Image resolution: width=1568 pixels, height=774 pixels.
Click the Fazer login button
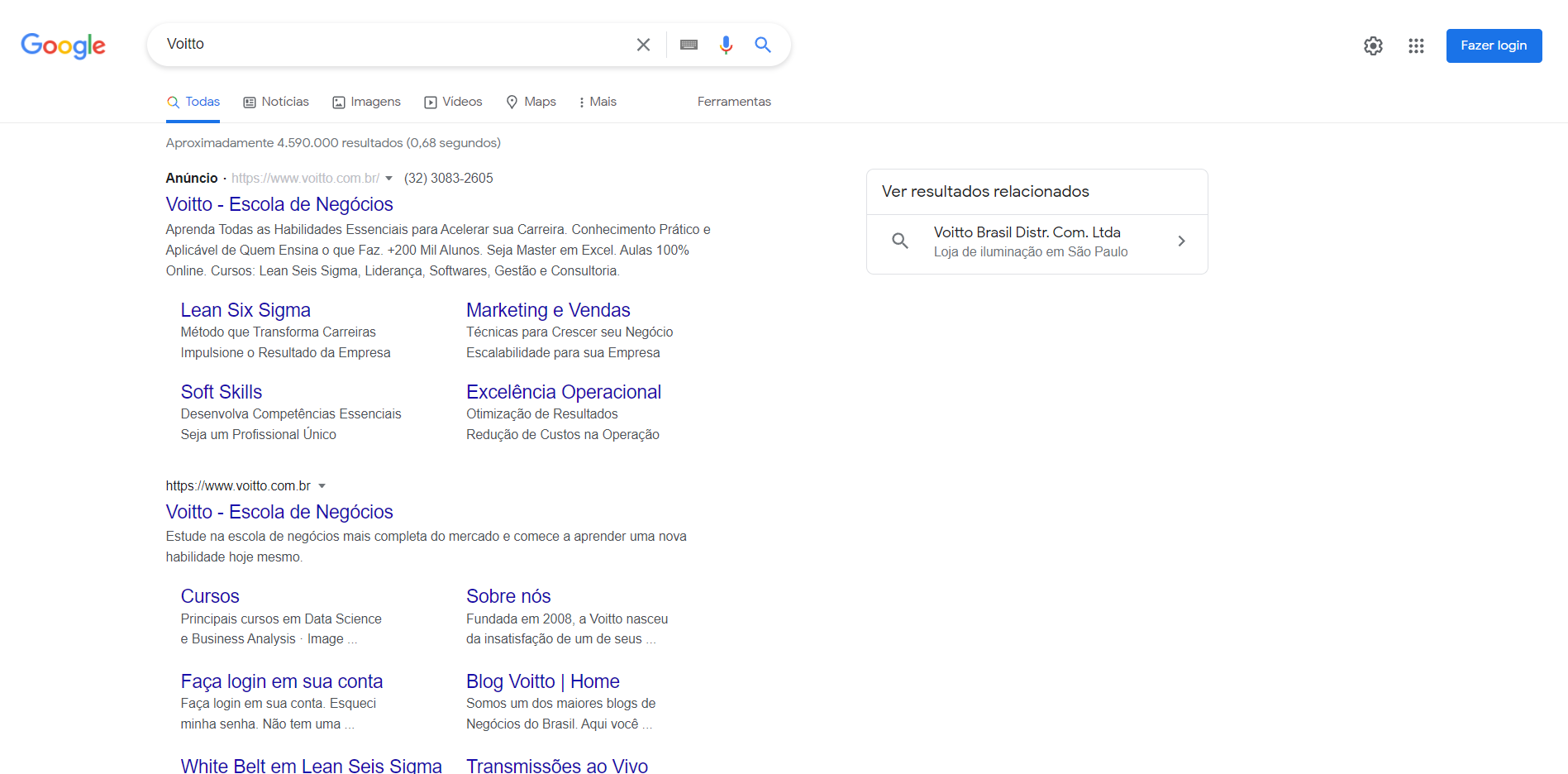(x=1494, y=45)
